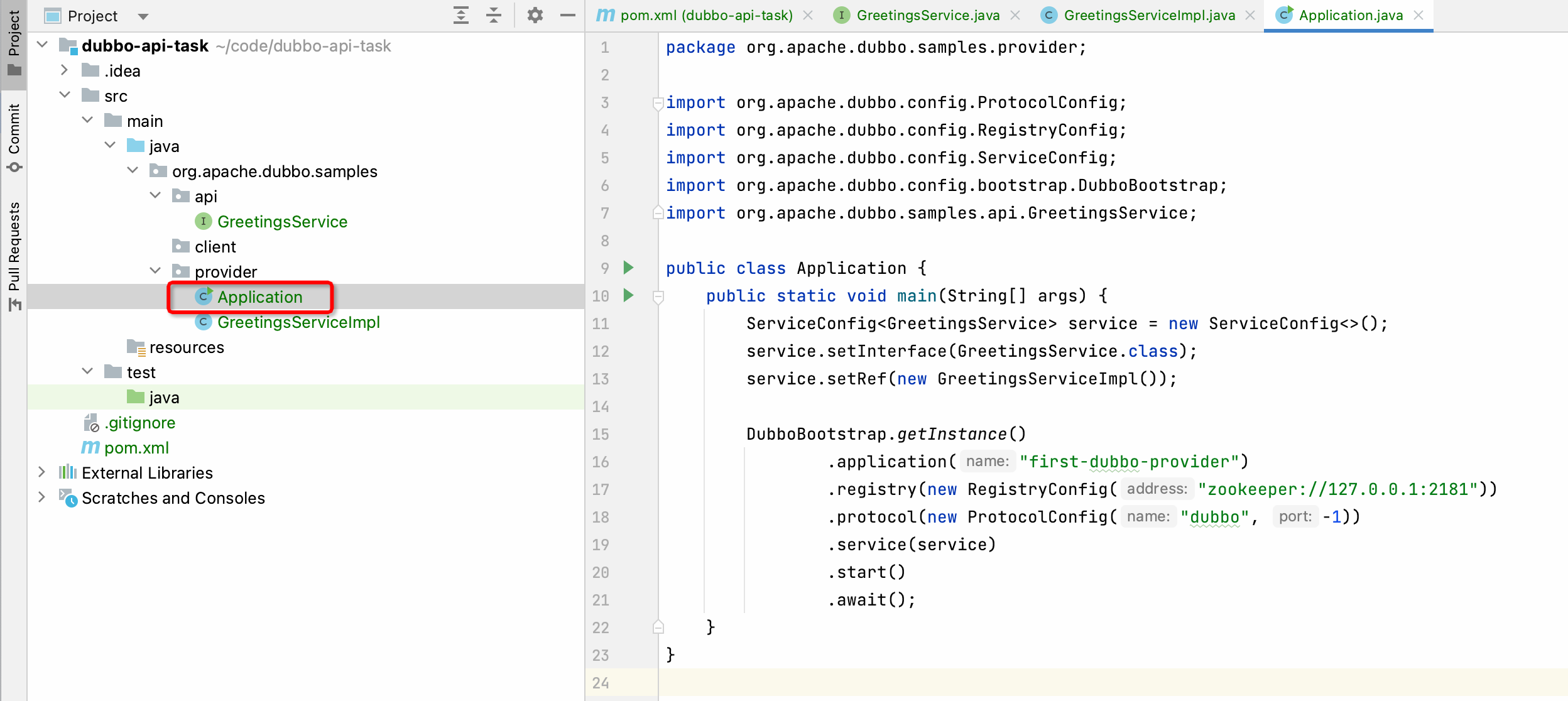
Task: Click the Expand All icon in Project panel
Action: tap(461, 15)
